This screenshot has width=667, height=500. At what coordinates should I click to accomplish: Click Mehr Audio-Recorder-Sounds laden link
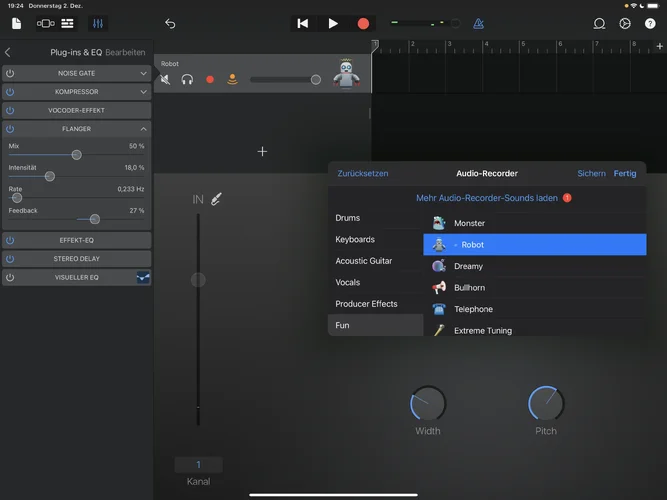487,198
